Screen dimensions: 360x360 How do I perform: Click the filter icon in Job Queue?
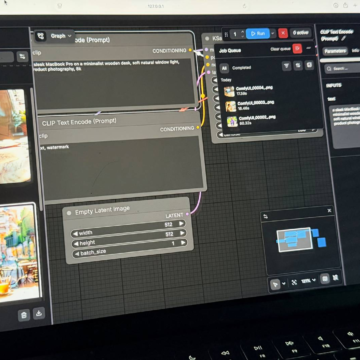[287, 66]
